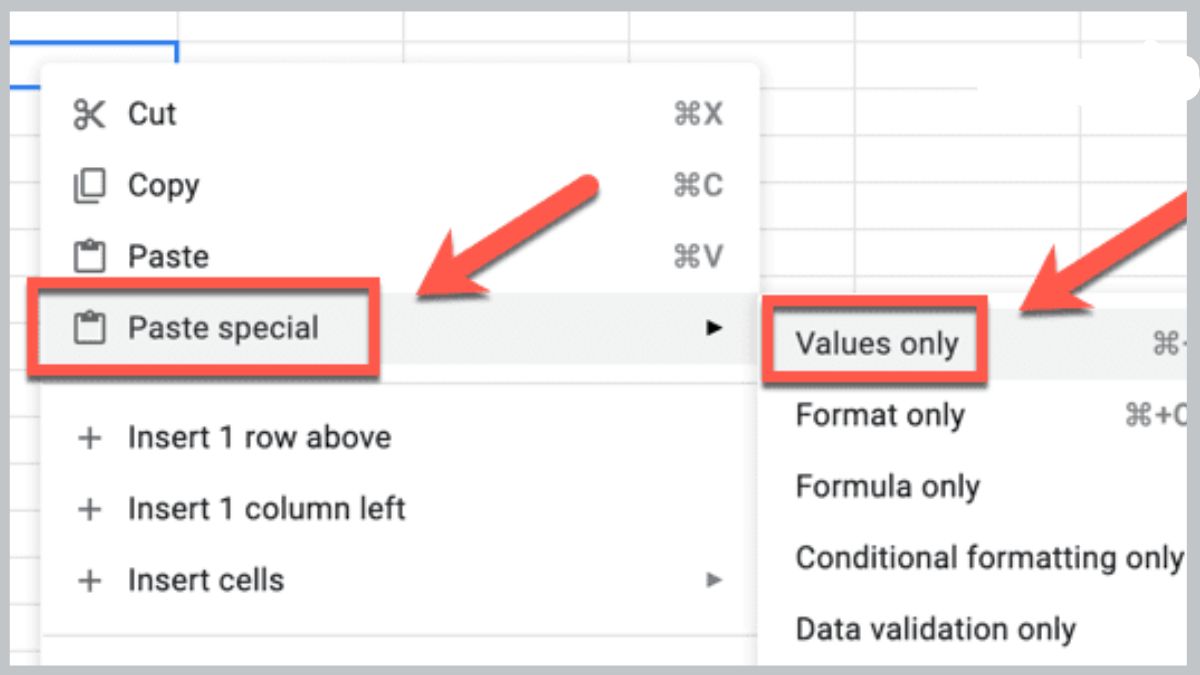
Task: Click plus icon for Insert column left
Action: tap(90, 509)
